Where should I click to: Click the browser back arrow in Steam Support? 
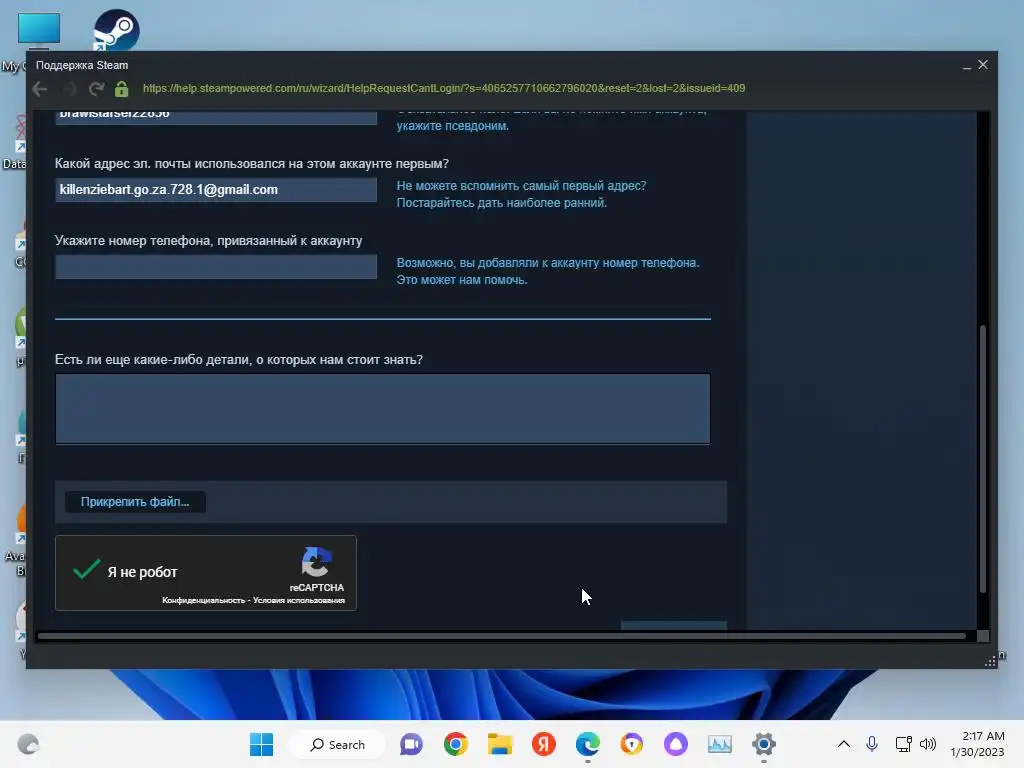[x=40, y=89]
